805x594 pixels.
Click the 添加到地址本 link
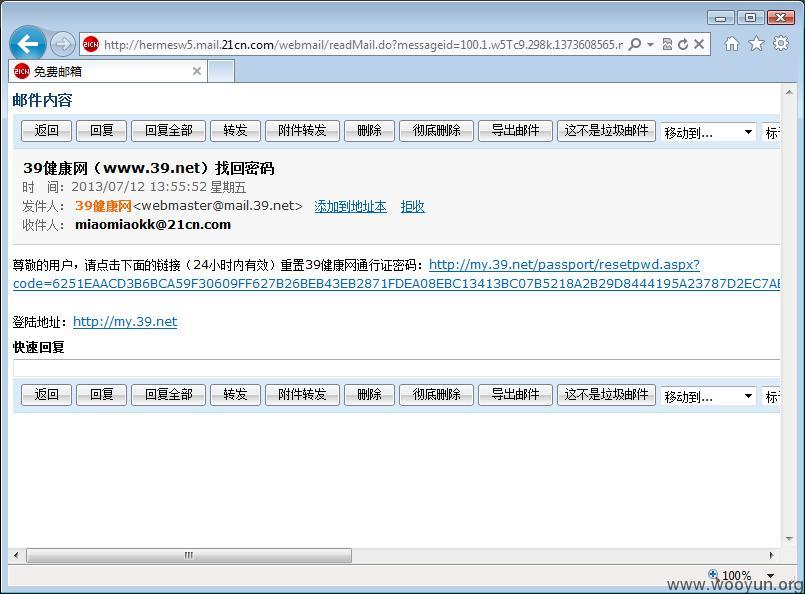click(x=350, y=206)
